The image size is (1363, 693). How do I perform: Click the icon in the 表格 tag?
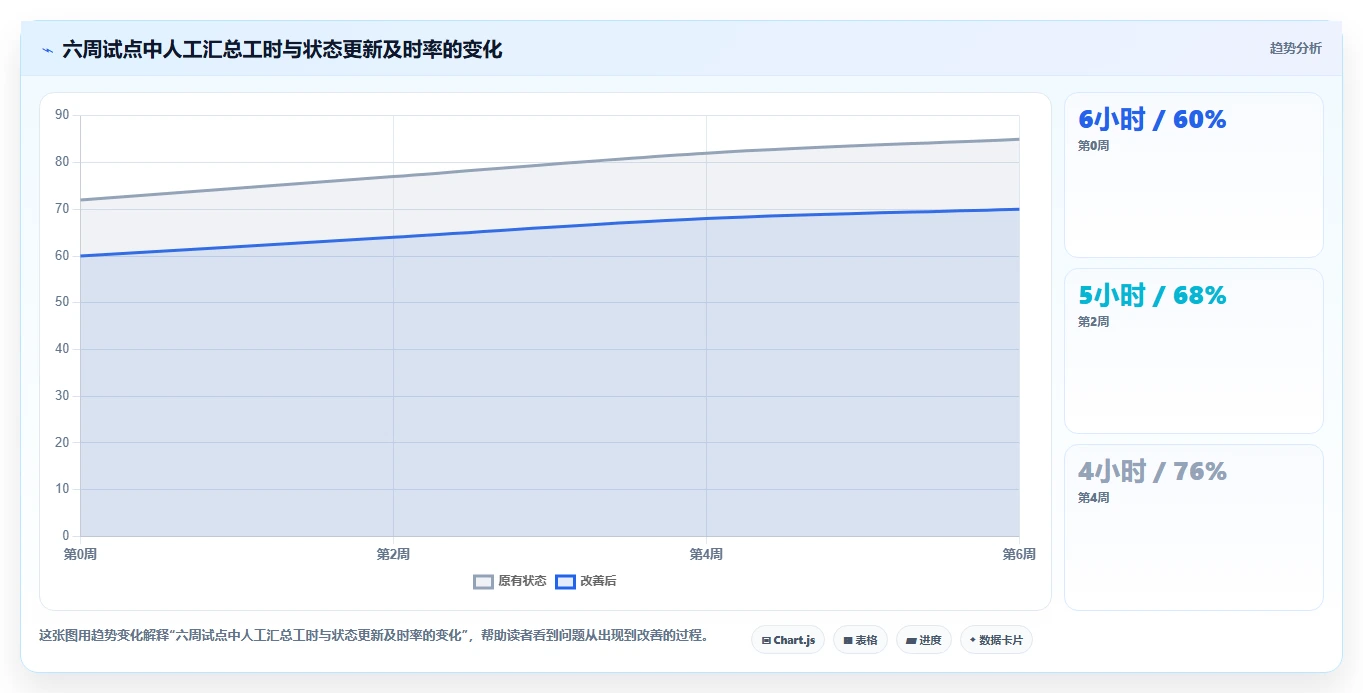pyautogui.click(x=848, y=640)
